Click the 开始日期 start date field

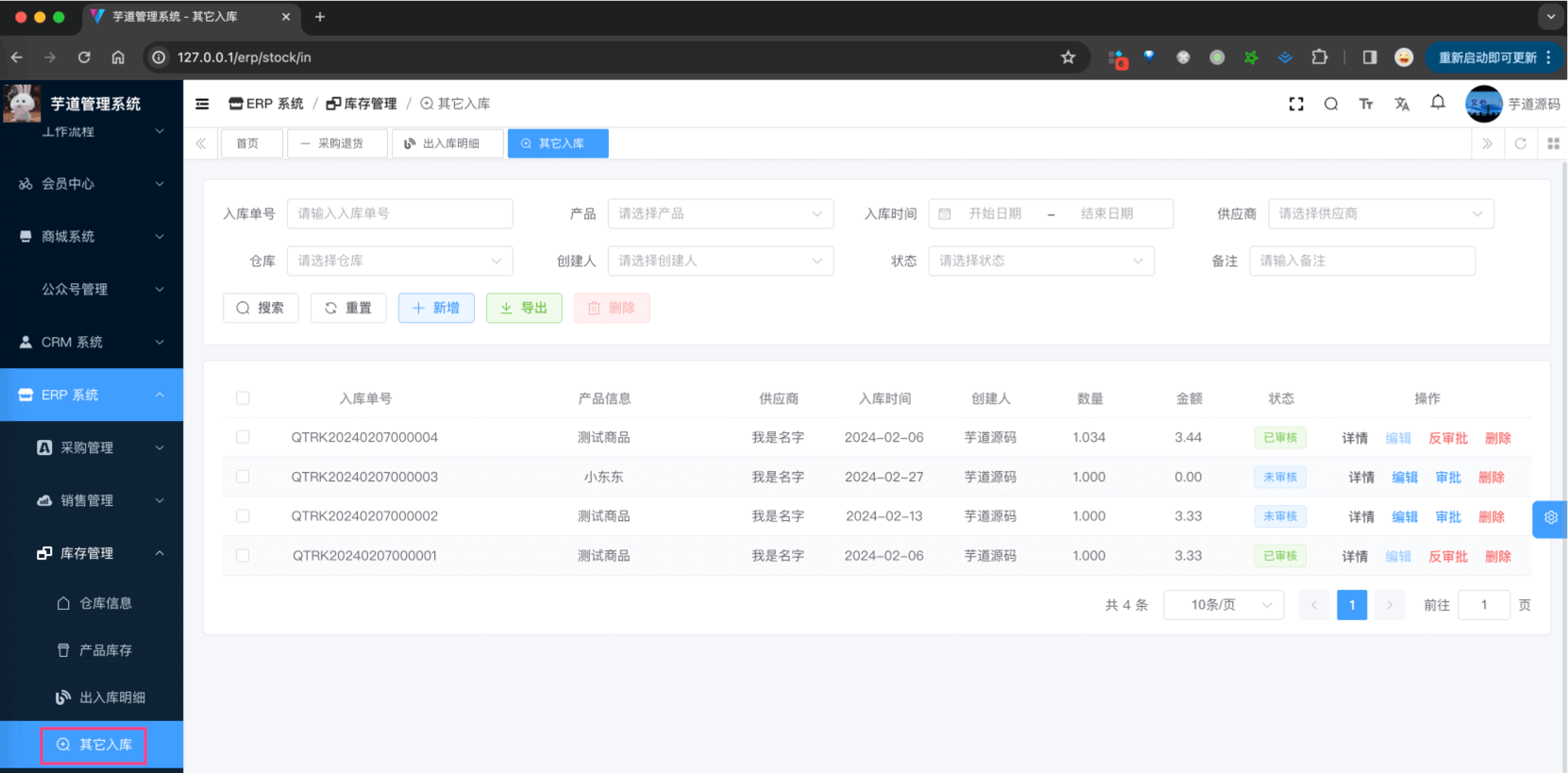995,214
